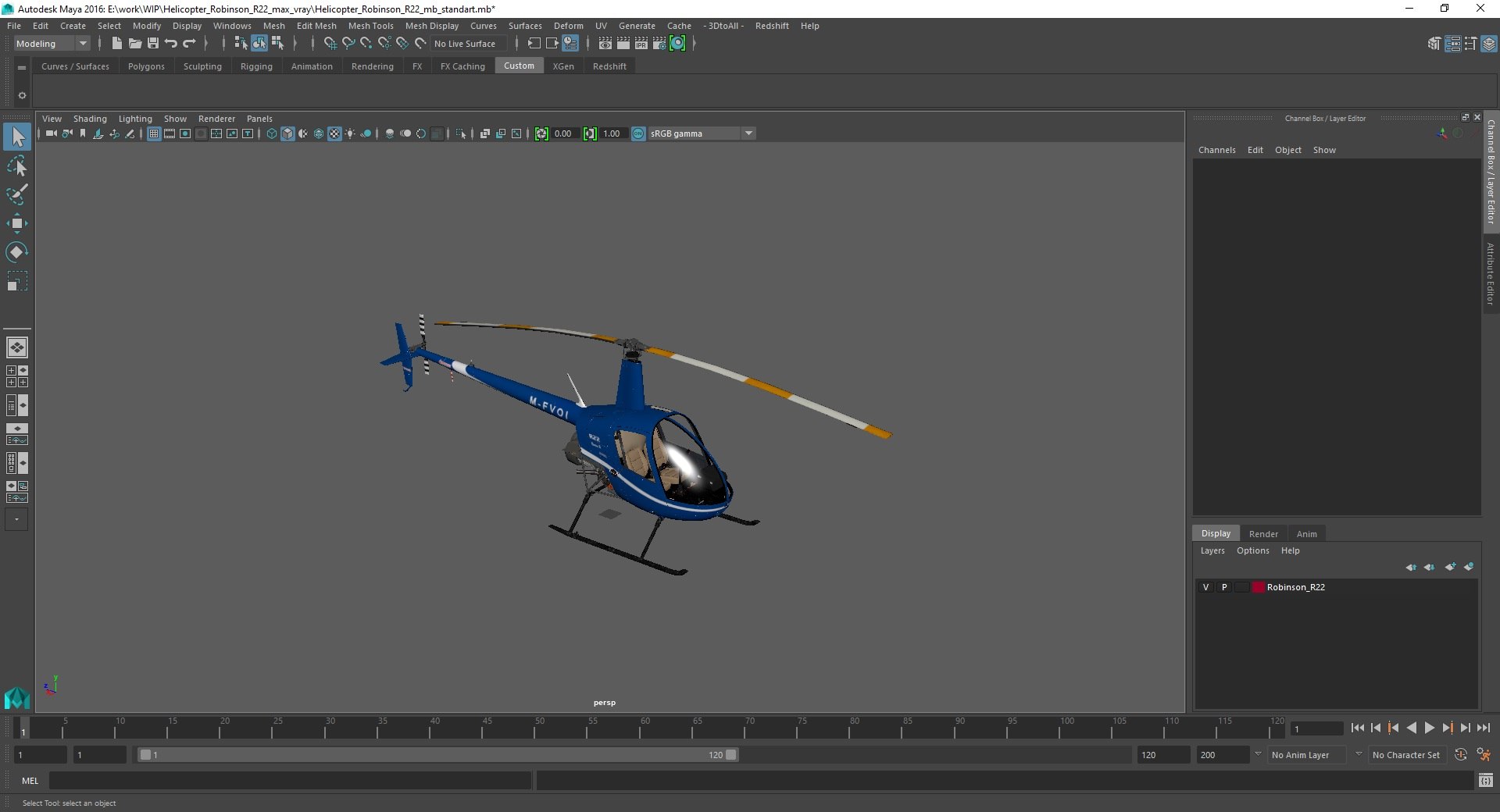This screenshot has width=1500, height=812.
Task: Open the Script Editor icon
Action: 1486,780
